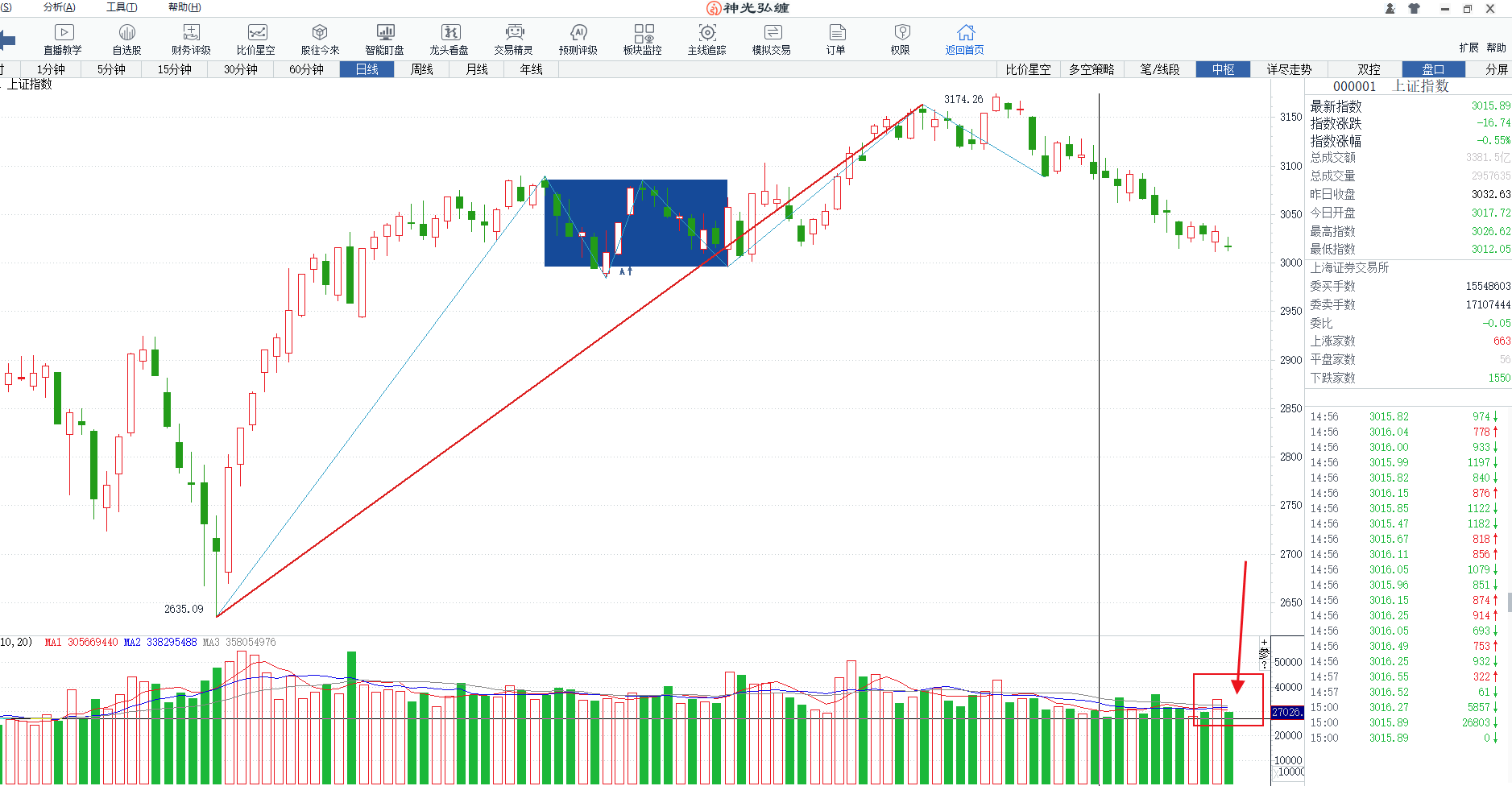Click the 帮助 button at top right

(1496, 48)
